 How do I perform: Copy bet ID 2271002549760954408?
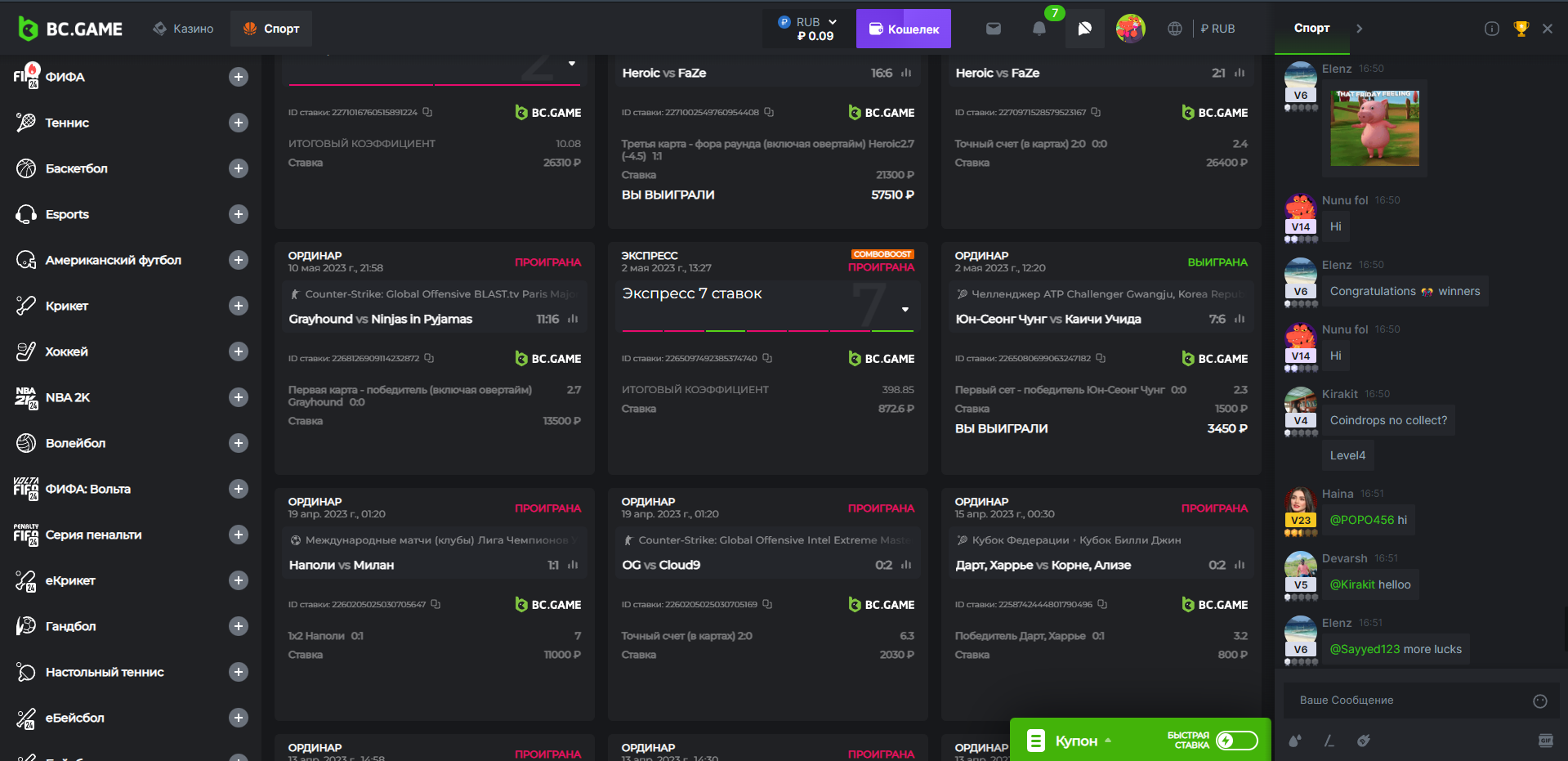click(769, 112)
